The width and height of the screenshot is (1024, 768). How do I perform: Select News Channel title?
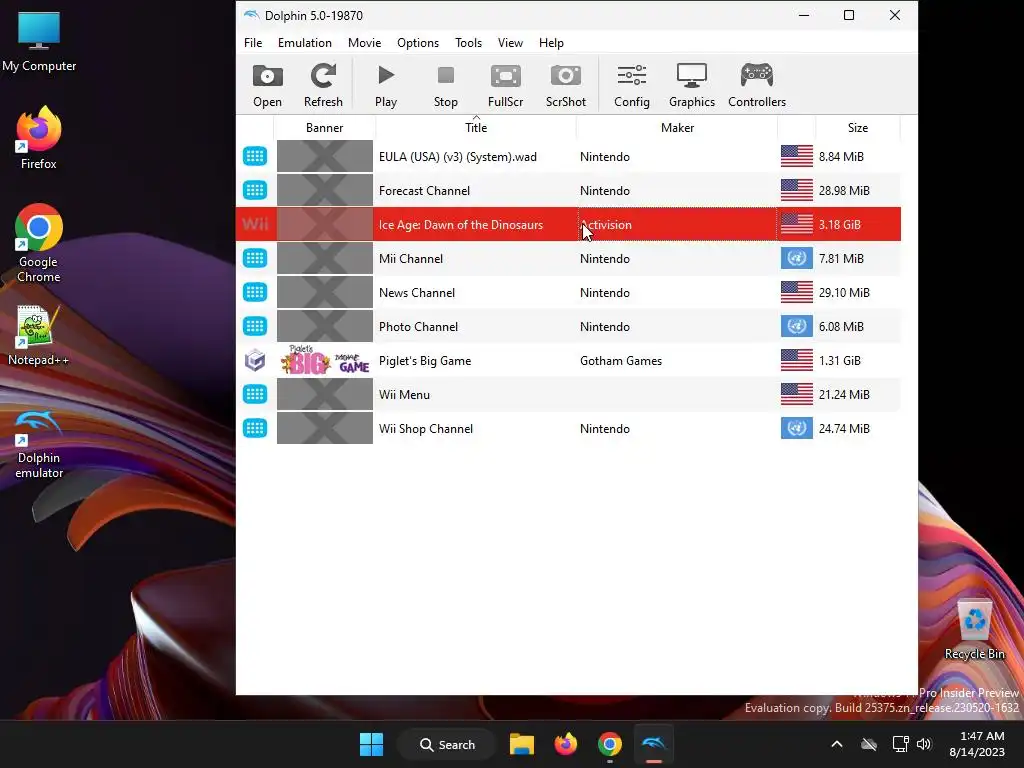click(x=417, y=293)
